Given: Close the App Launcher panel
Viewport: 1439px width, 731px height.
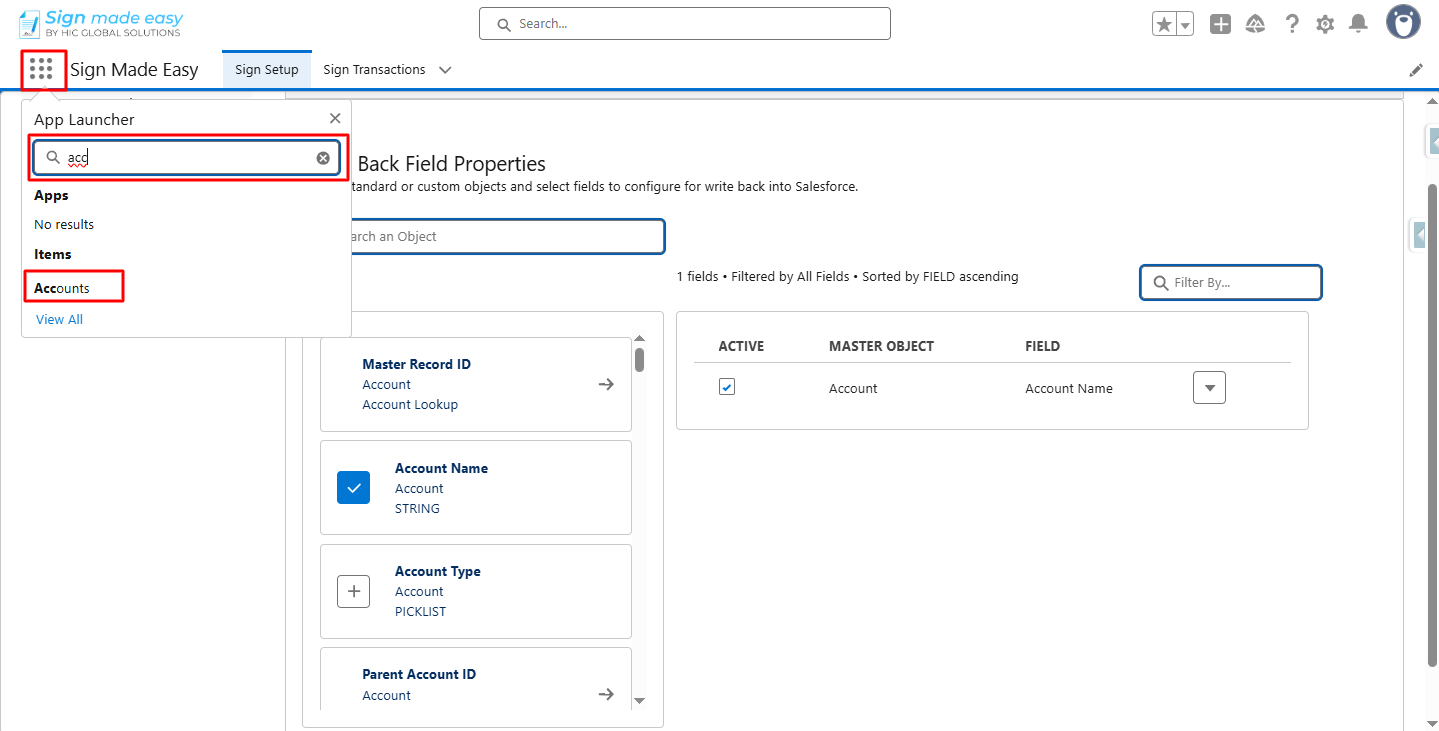Looking at the screenshot, I should pyautogui.click(x=335, y=118).
